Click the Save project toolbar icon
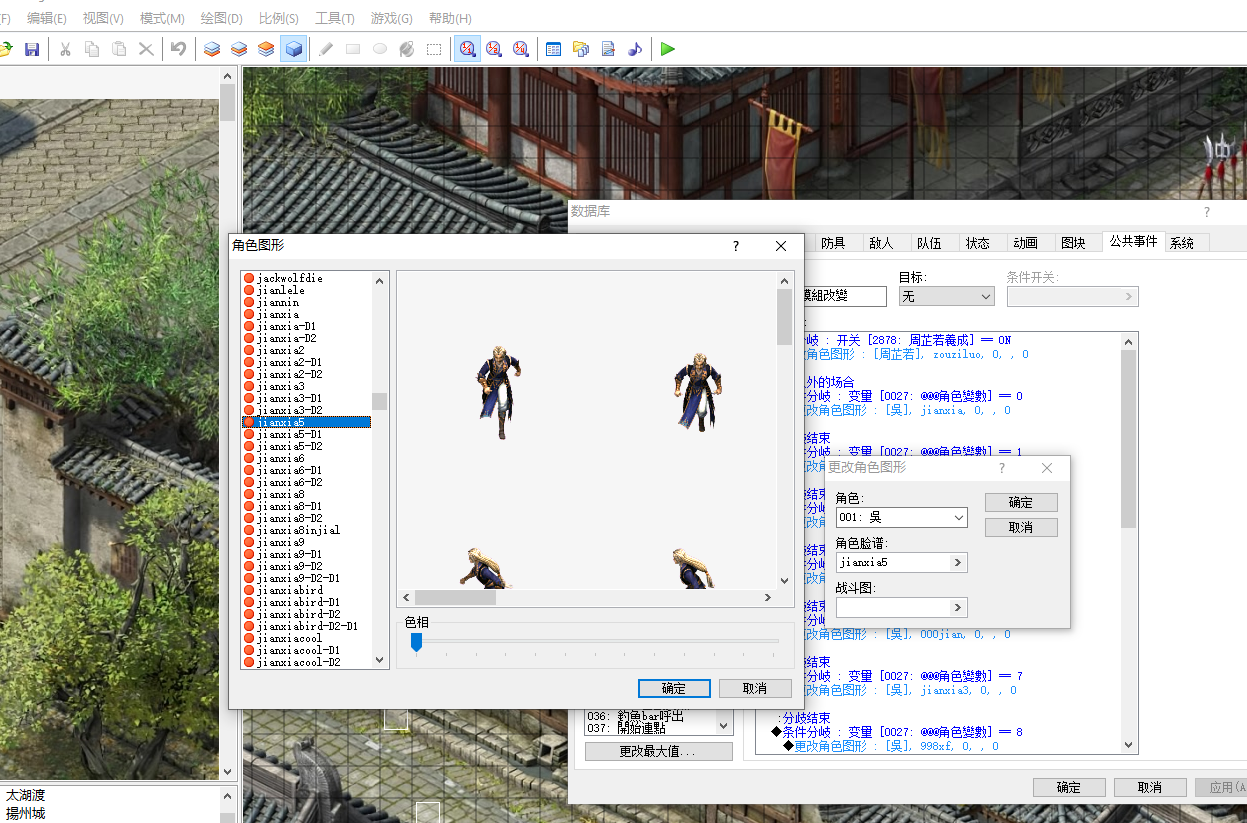 tap(32, 49)
